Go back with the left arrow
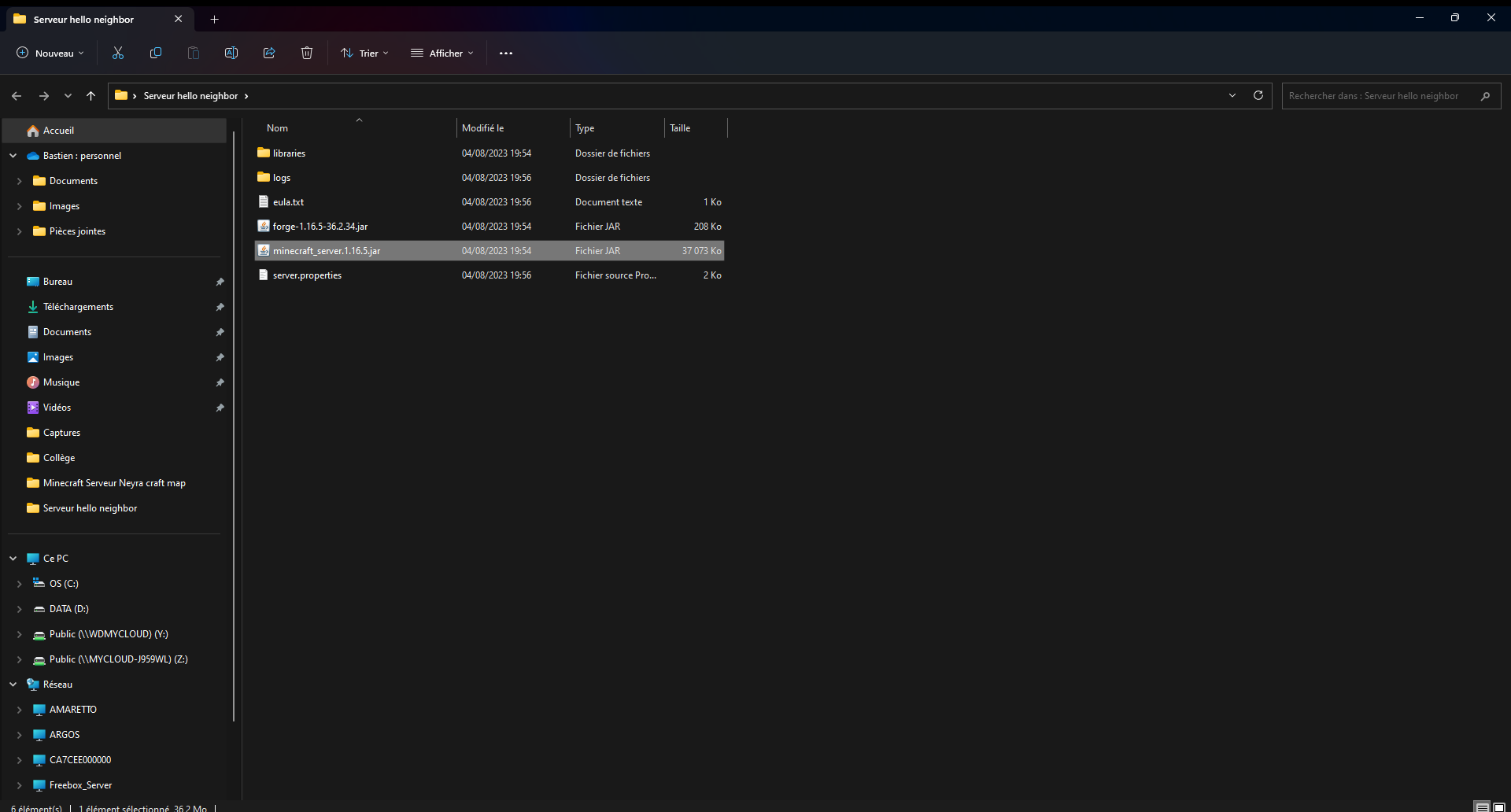The width and height of the screenshot is (1511, 812). point(17,96)
